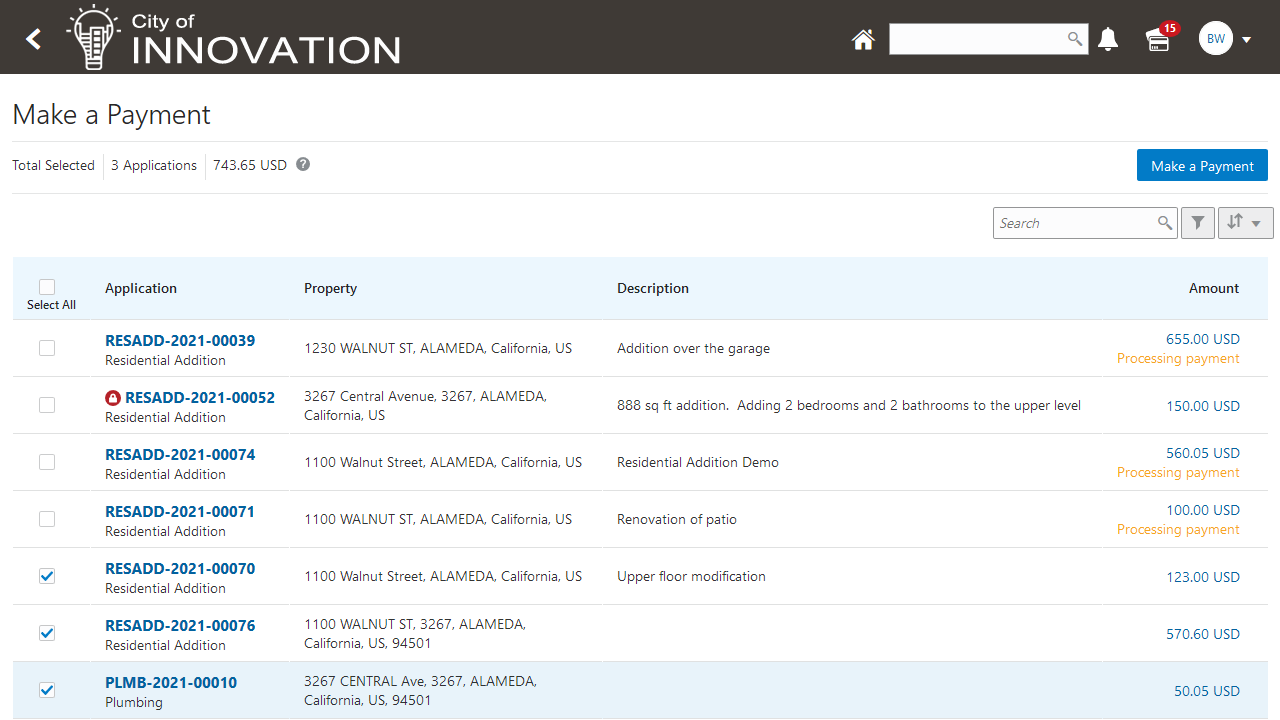The height and width of the screenshot is (720, 1280).
Task: Click the home icon in the header
Action: click(863, 39)
